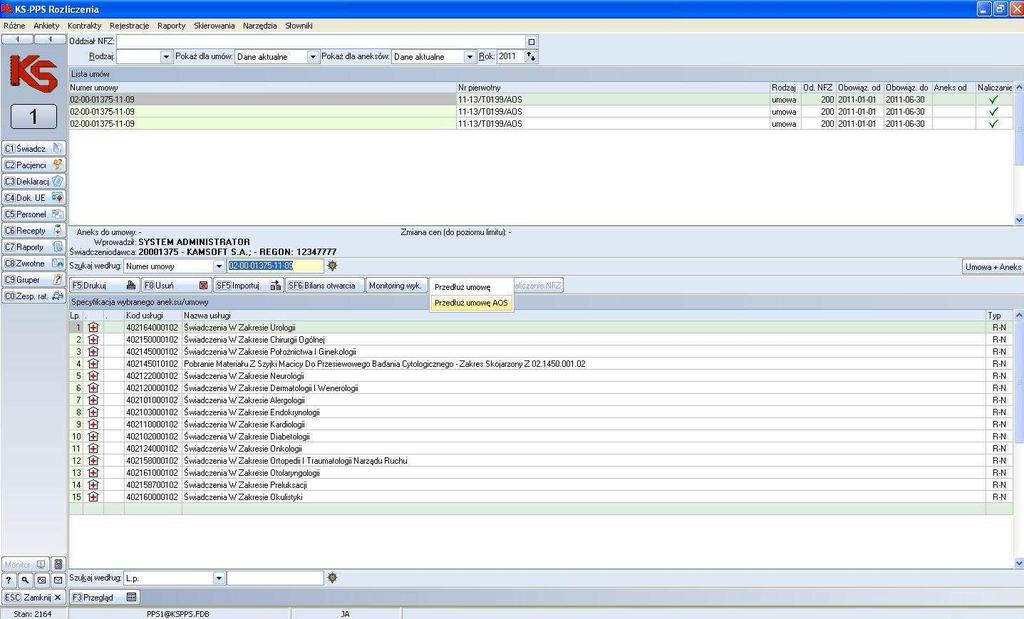Open the C3 Deklaracj module
1024x619 pixels.
coord(33,182)
